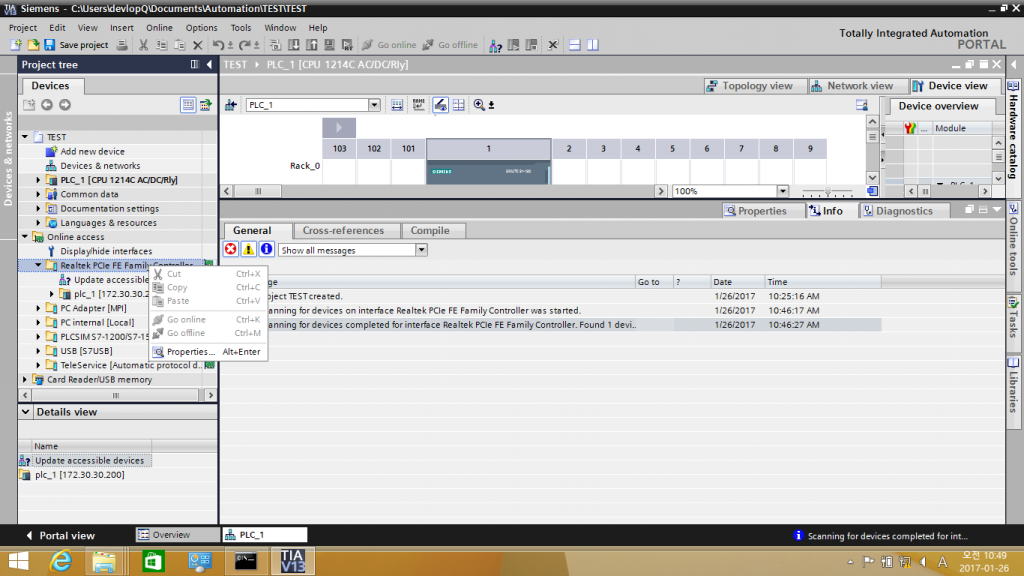1024x576 pixels.
Task: Expand the Card Reader/USB memory node
Action: (x=25, y=379)
